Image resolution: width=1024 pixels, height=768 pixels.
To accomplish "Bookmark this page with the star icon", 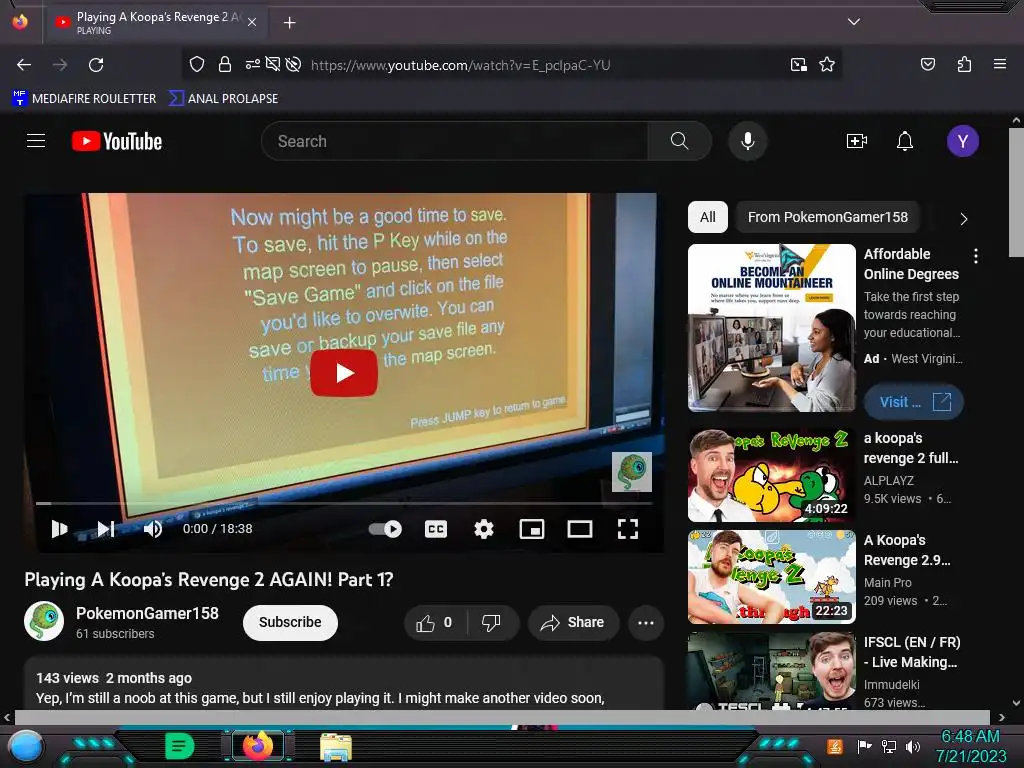I will pos(827,64).
